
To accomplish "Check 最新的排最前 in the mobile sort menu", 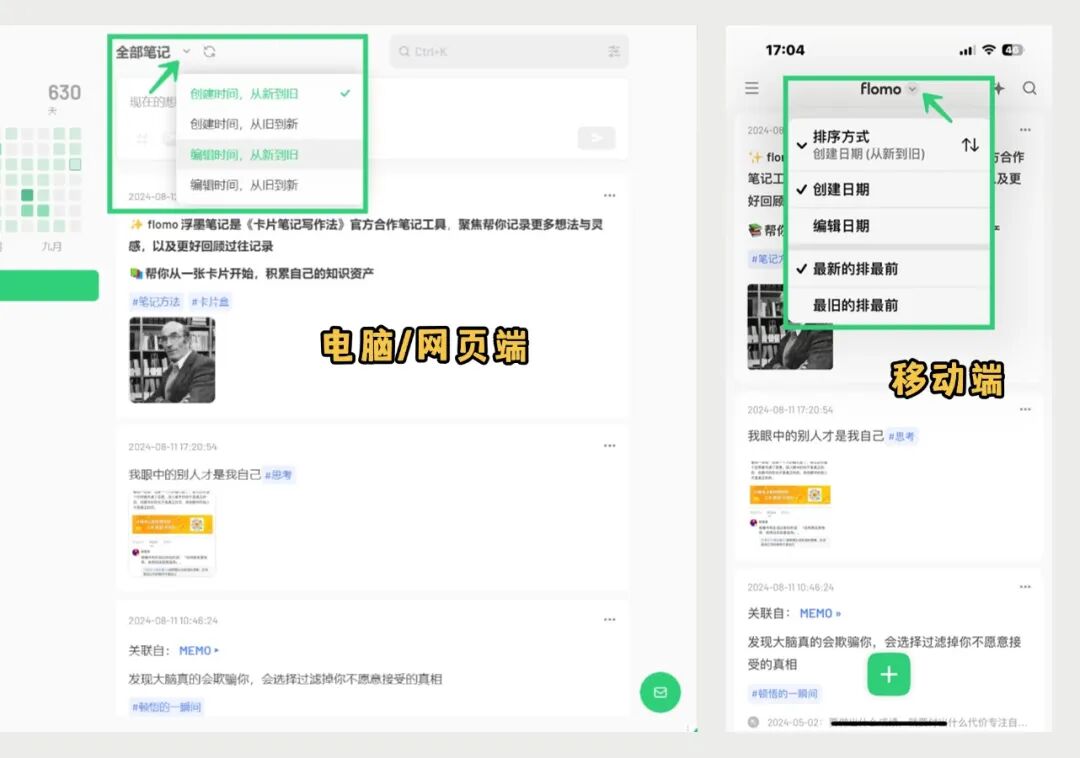I will pyautogui.click(x=889, y=269).
